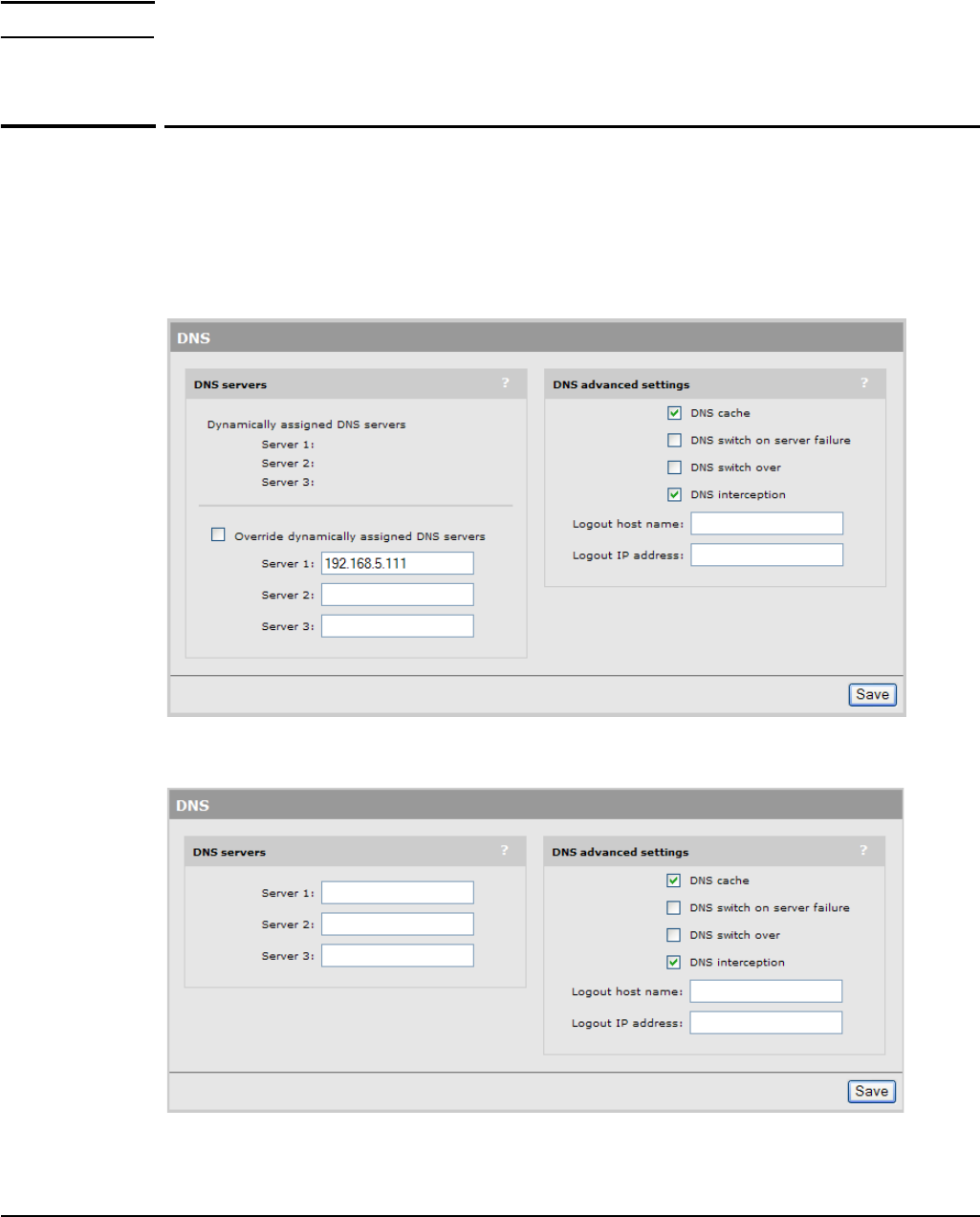Open help for lower DNS servers section
This screenshot has height=1217, width=980.
505,851
